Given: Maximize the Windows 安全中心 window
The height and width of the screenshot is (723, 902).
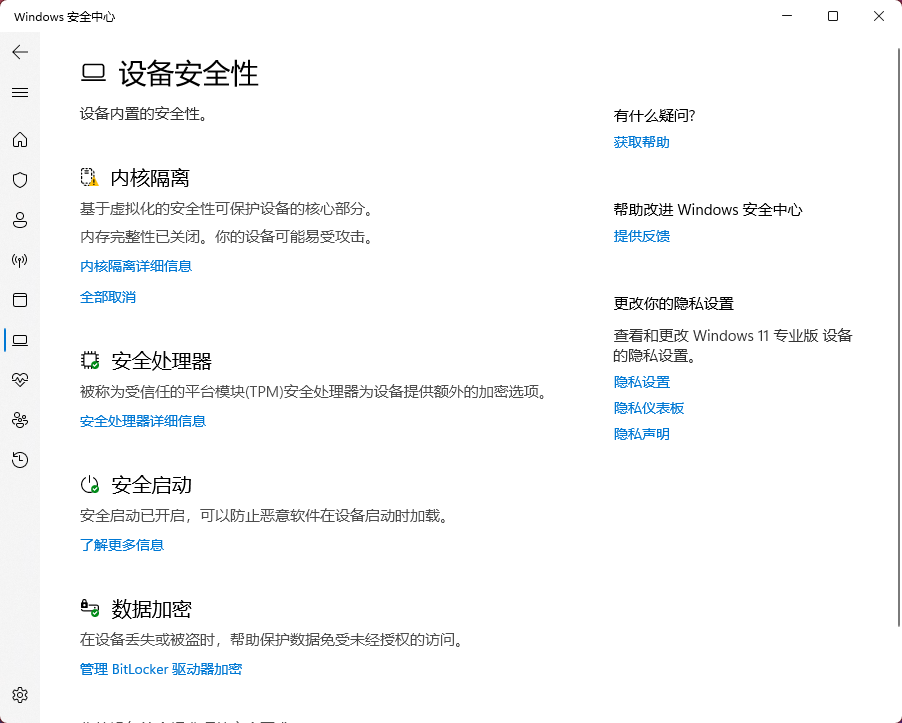Looking at the screenshot, I should (x=832, y=16).
